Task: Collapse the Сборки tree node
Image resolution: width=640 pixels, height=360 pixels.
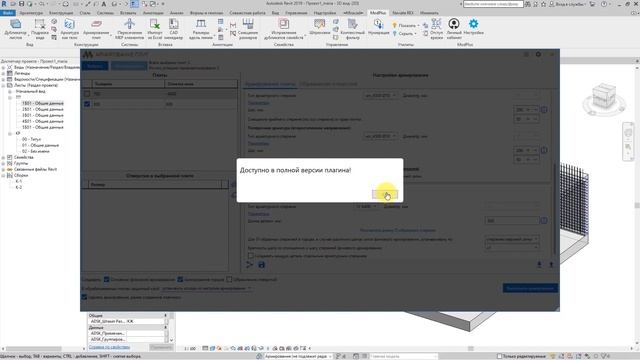Action: pyautogui.click(x=3, y=175)
